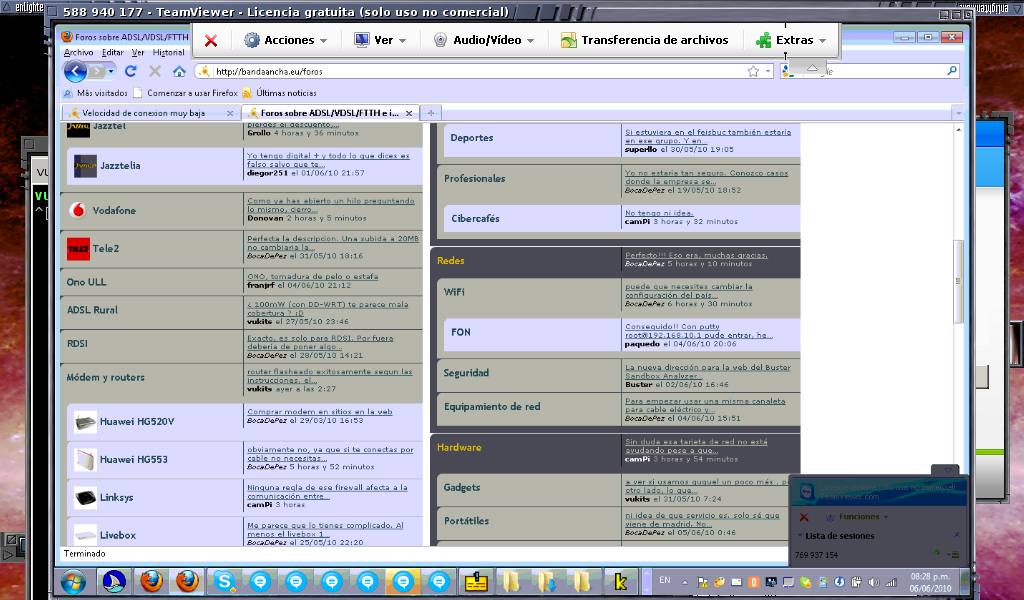Click Firefox reload page icon
1024x600 pixels.
point(130,72)
